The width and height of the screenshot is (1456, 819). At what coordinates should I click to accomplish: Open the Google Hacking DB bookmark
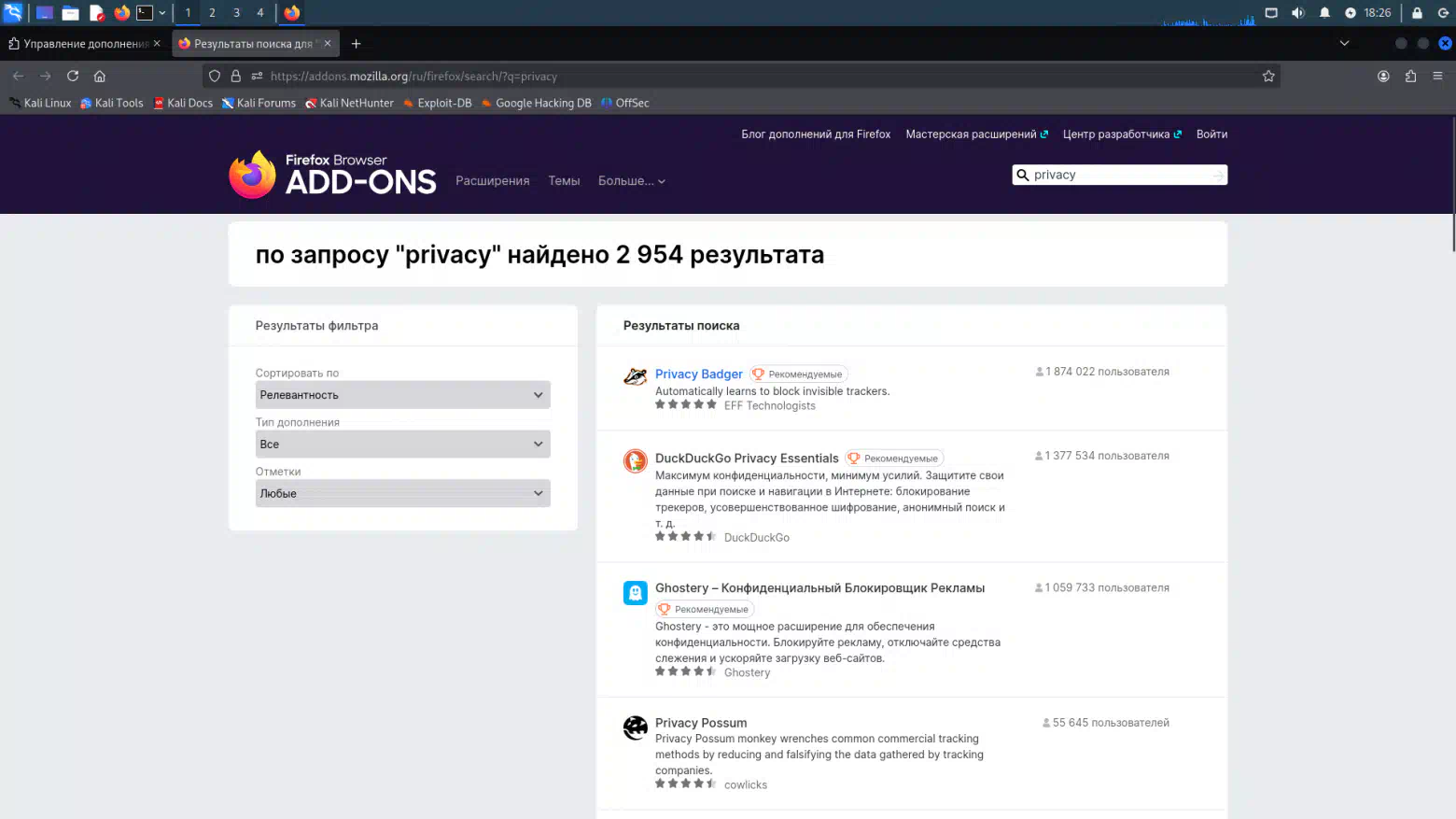(x=536, y=104)
